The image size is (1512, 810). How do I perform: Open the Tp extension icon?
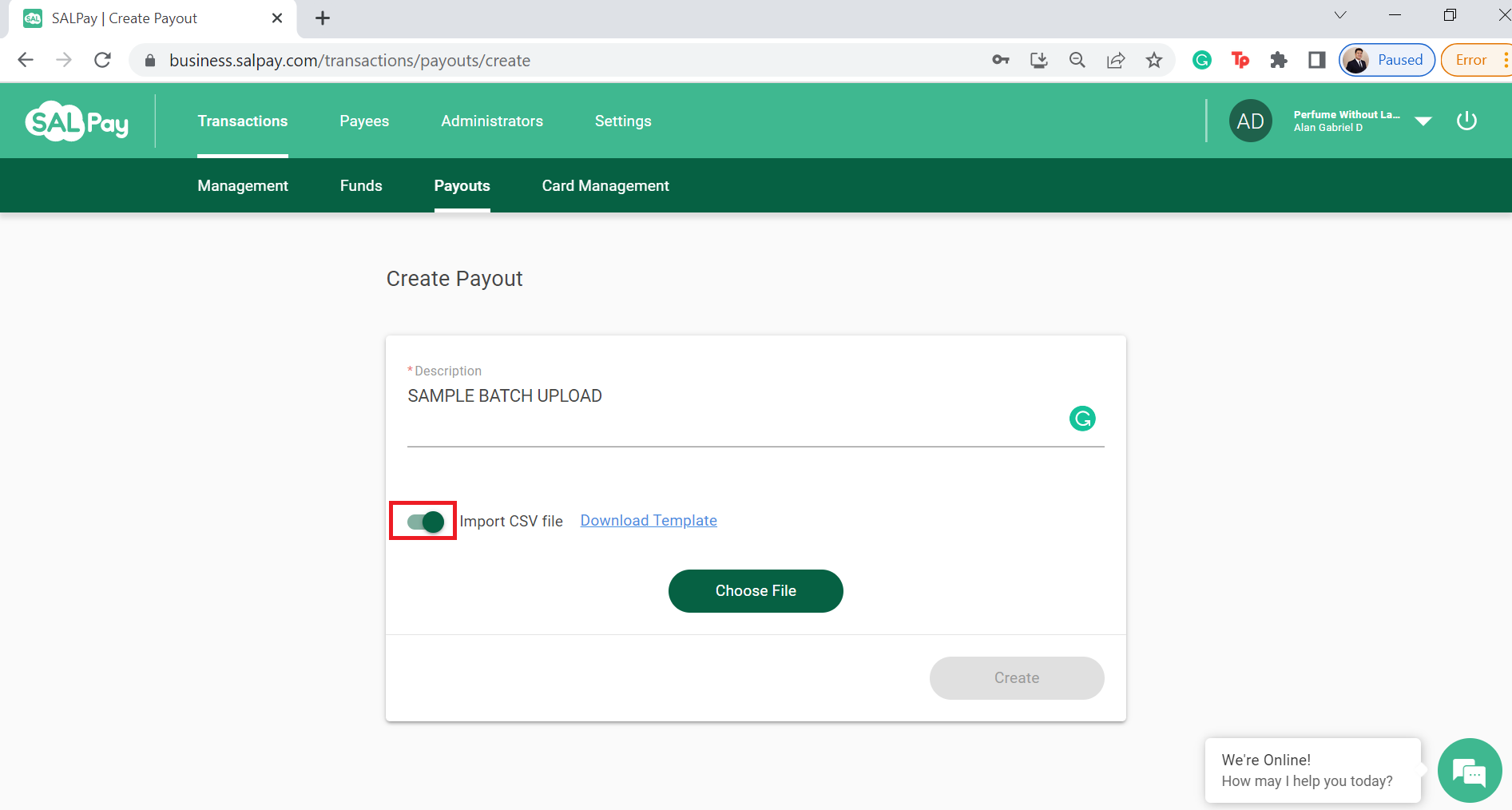(1240, 60)
